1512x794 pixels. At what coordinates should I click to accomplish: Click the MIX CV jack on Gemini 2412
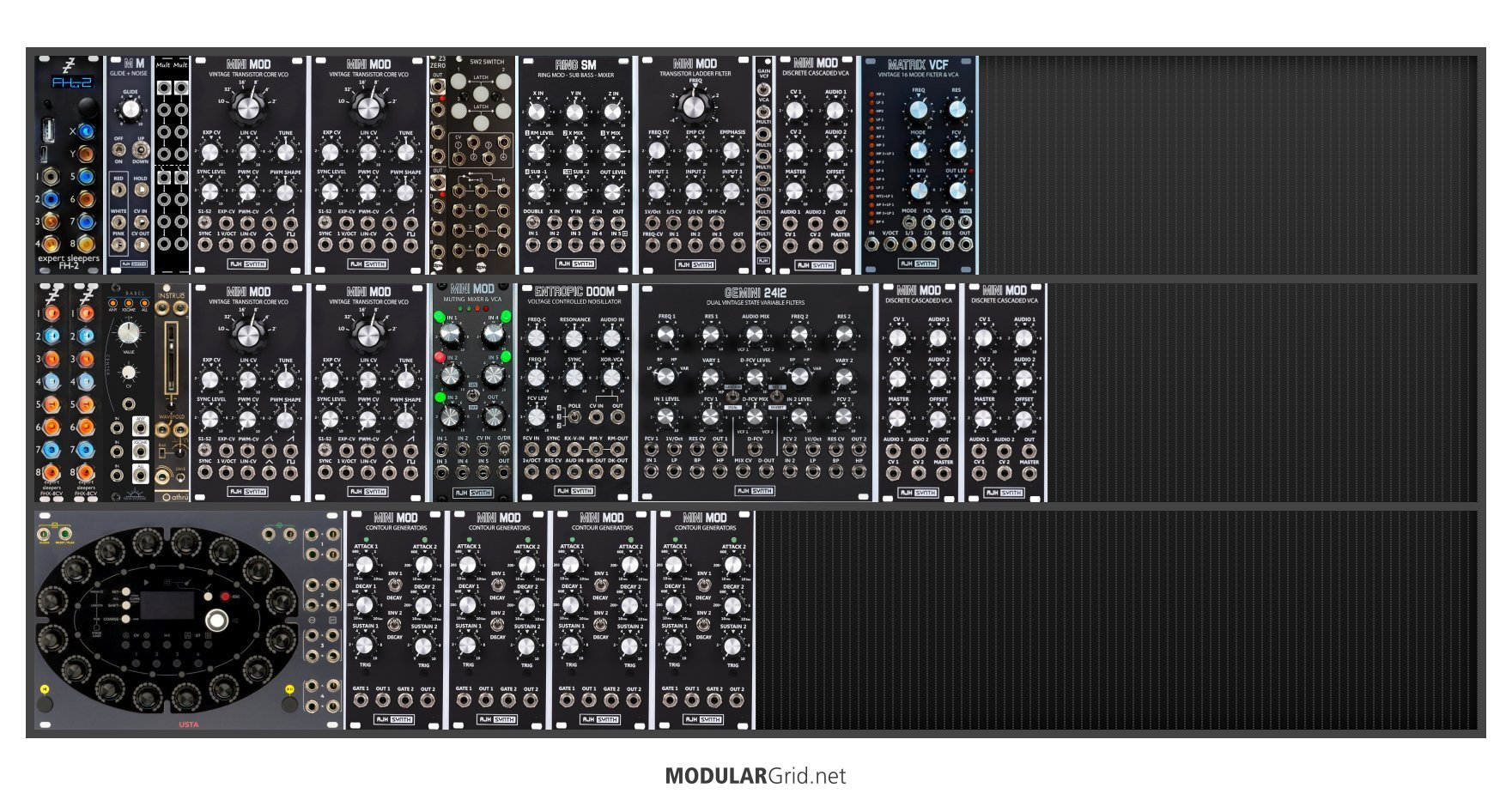[x=743, y=471]
